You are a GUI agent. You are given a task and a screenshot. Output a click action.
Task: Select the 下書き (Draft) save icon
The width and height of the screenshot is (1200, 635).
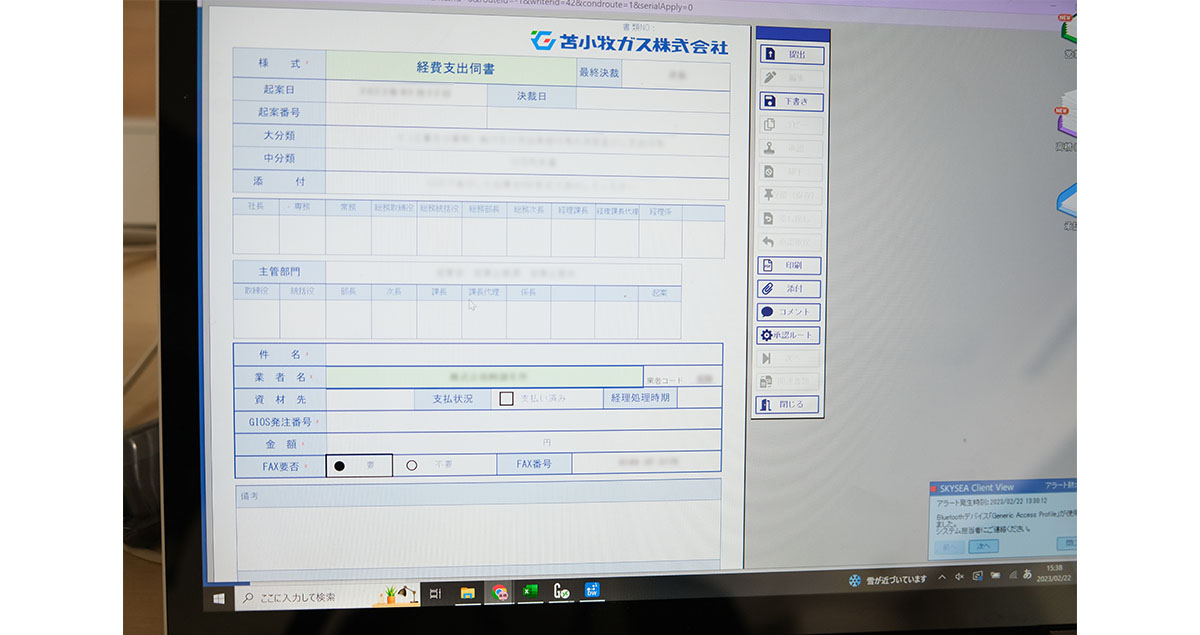[x=790, y=101]
